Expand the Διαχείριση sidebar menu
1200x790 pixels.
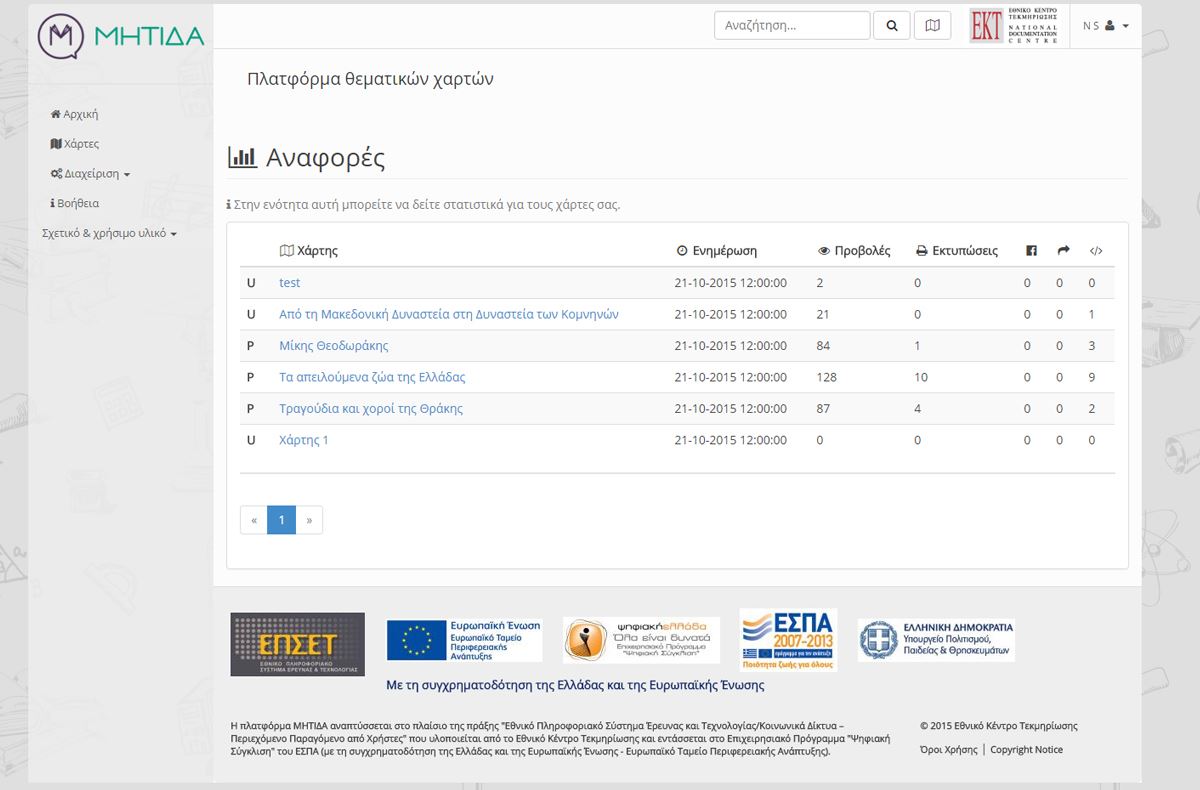[91, 174]
